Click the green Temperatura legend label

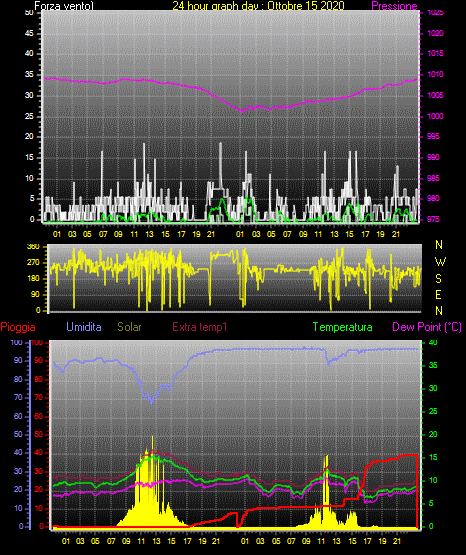click(x=343, y=327)
